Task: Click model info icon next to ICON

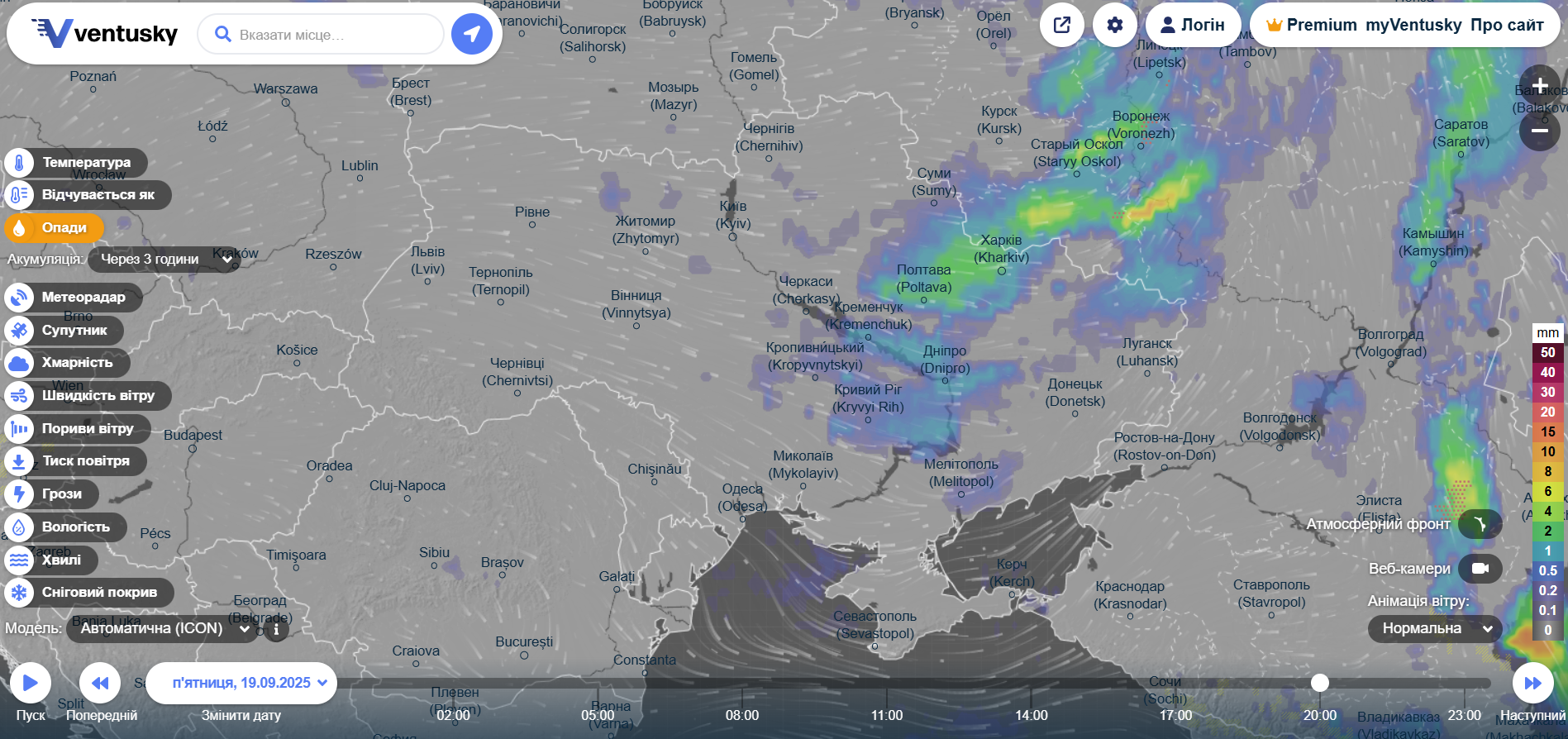Action: click(276, 629)
